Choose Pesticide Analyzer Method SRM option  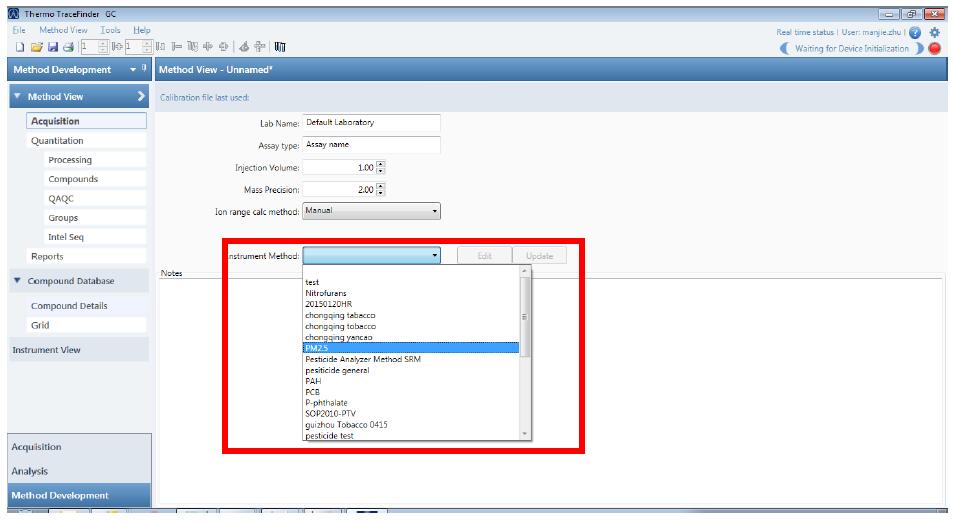(x=362, y=359)
